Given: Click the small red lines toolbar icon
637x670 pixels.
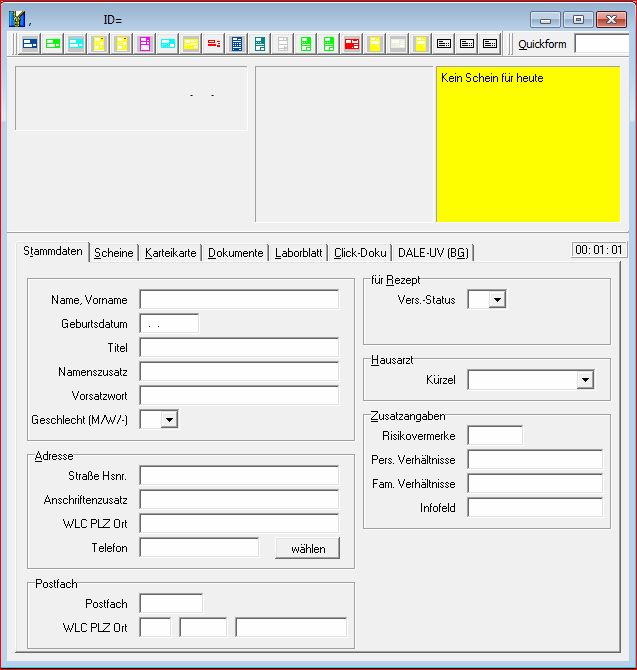Looking at the screenshot, I should click(214, 44).
